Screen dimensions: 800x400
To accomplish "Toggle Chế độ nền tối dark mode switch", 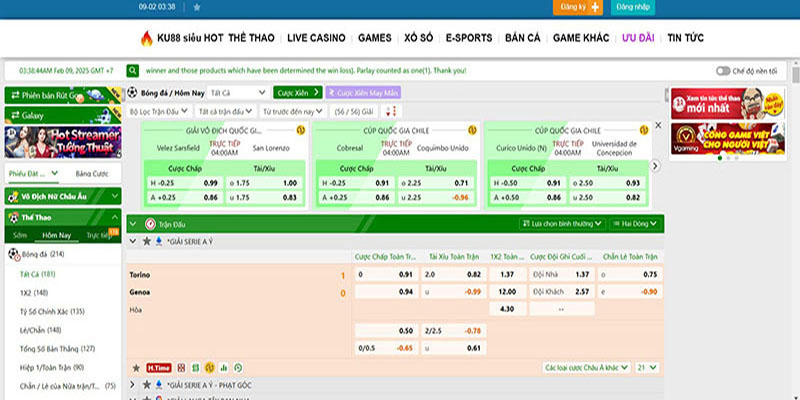I will (x=724, y=71).
